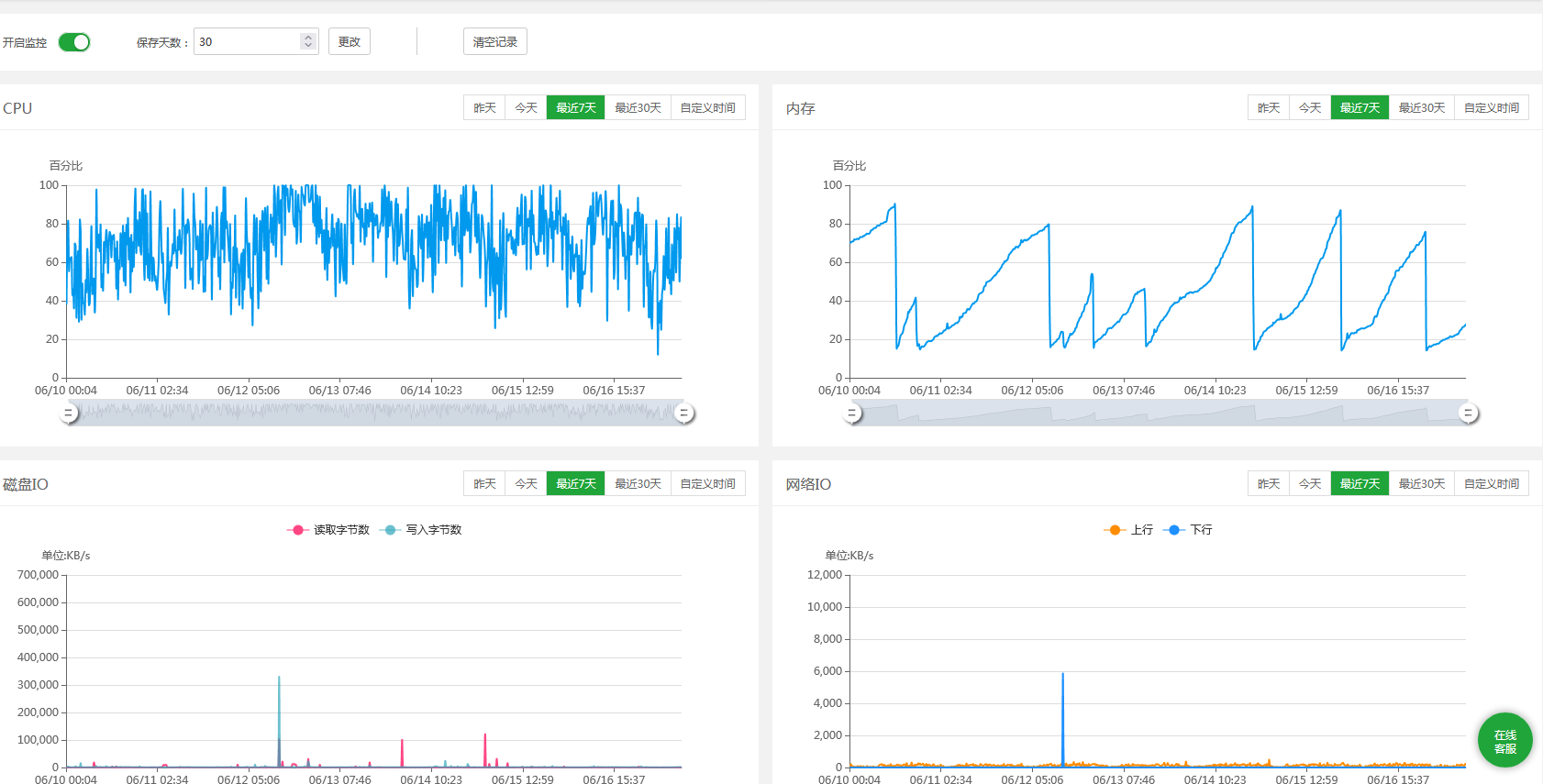This screenshot has height=784, width=1543.
Task: Select 最近7天 tab in the 网络IO panel
Action: click(1360, 483)
